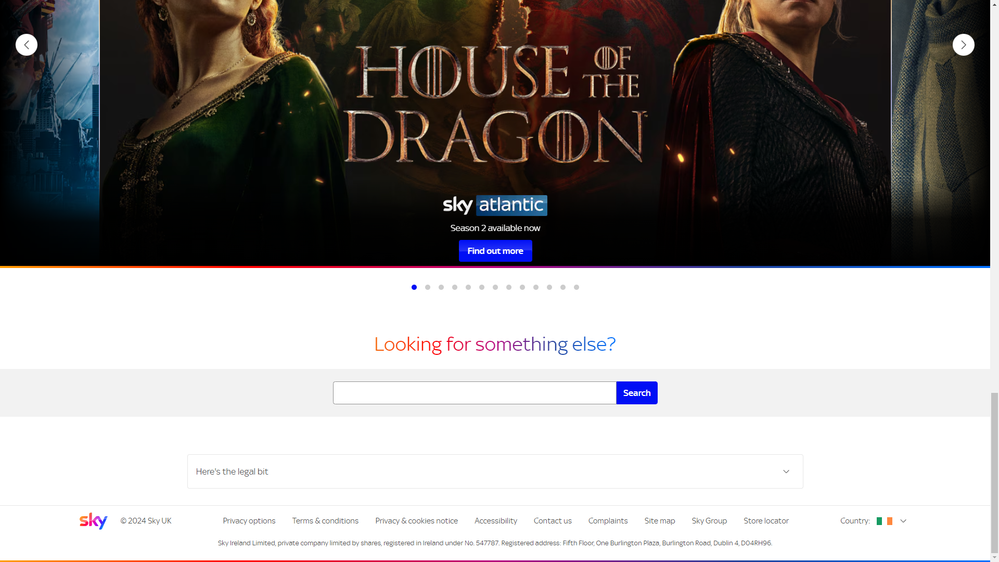
Task: Select the eighth carousel dot
Action: [508, 287]
